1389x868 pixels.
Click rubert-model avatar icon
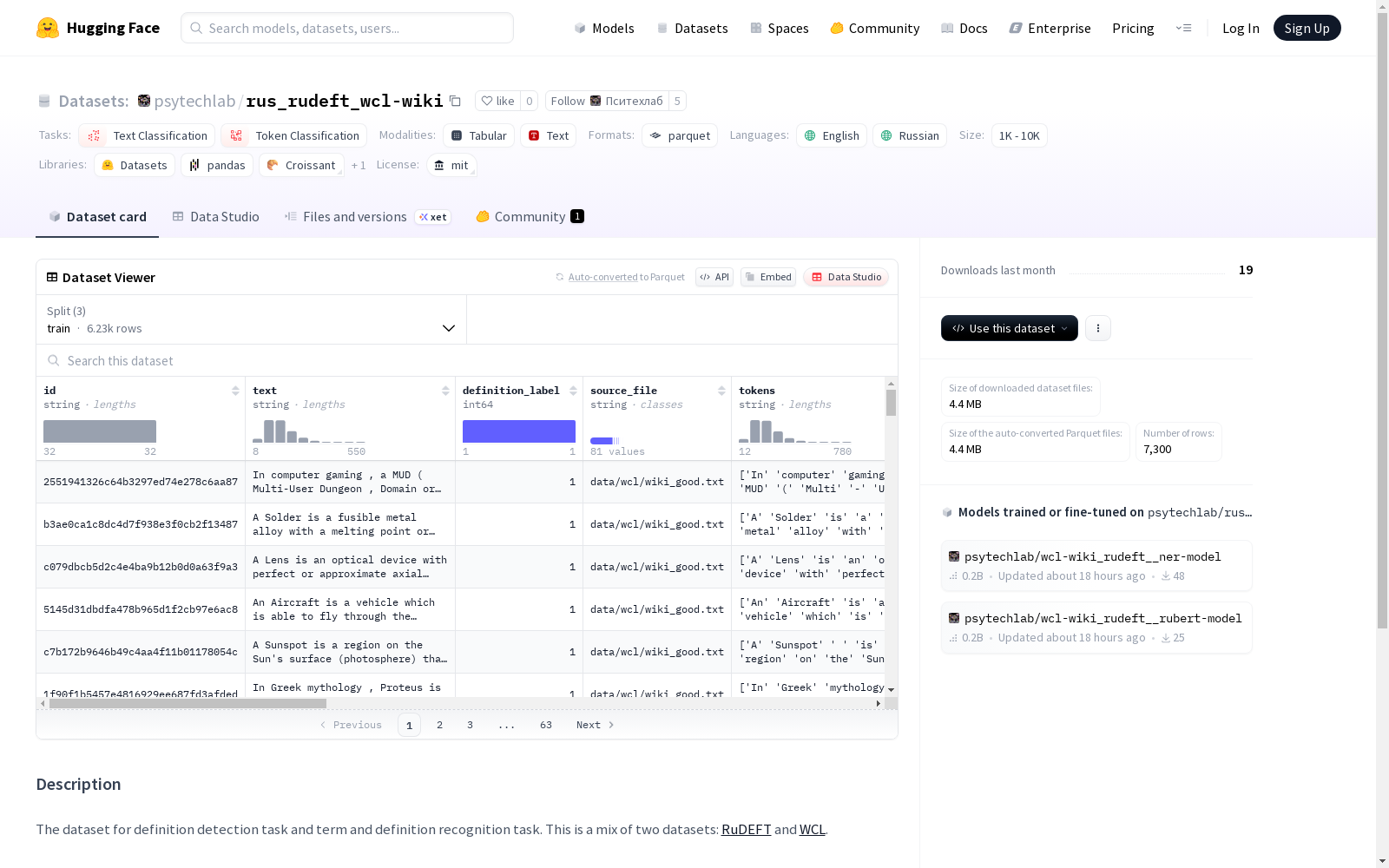pos(954,618)
